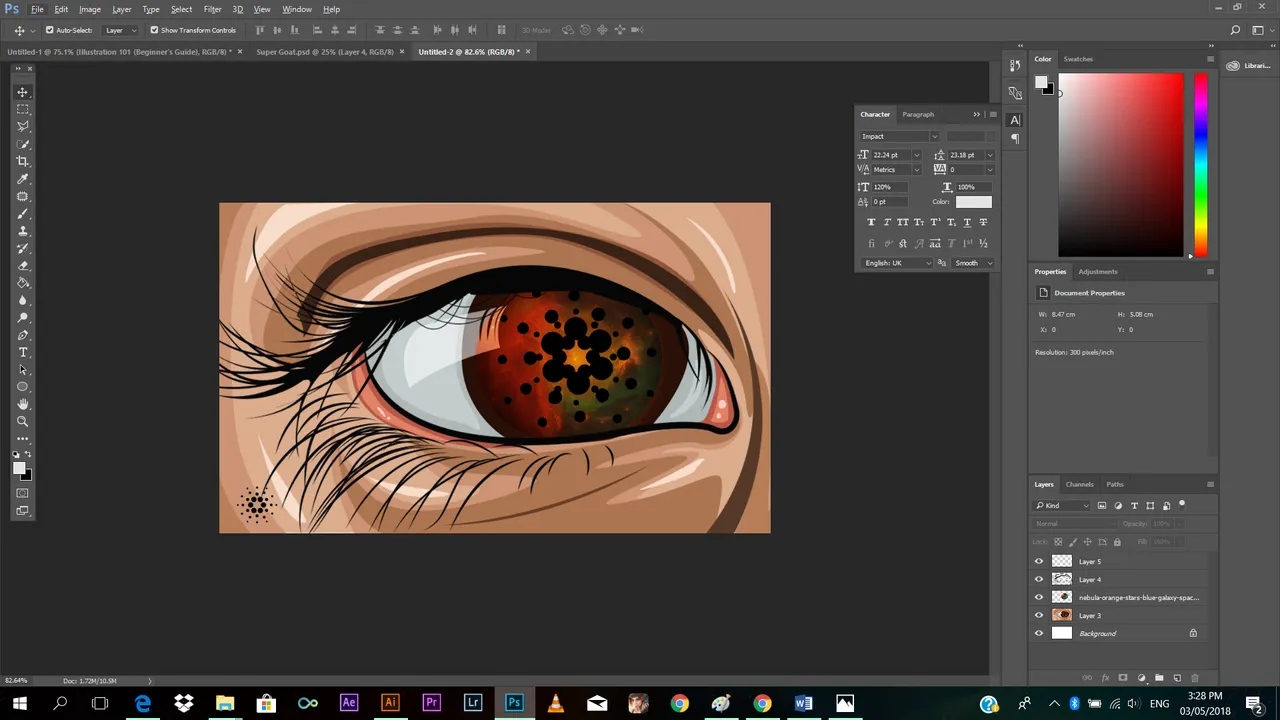Open the Filter menu
1280x720 pixels.
coord(212,9)
